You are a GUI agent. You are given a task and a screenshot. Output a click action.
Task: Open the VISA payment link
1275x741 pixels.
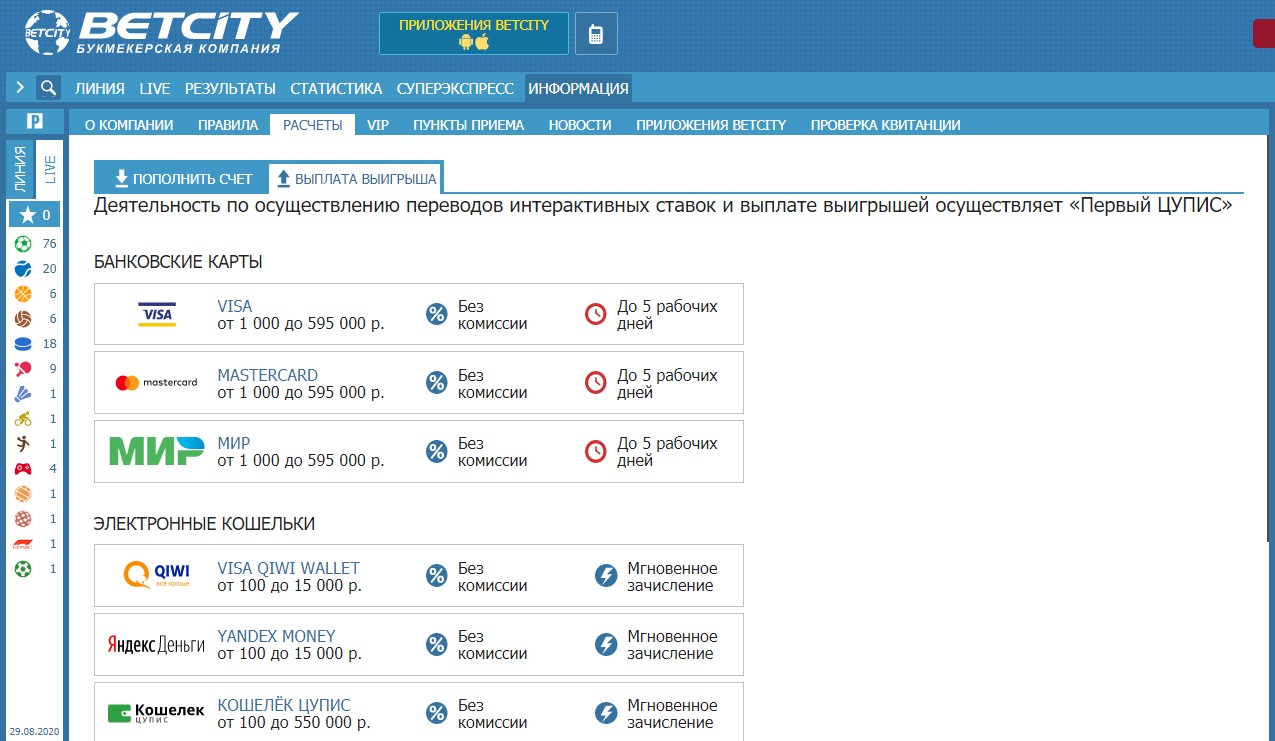235,306
